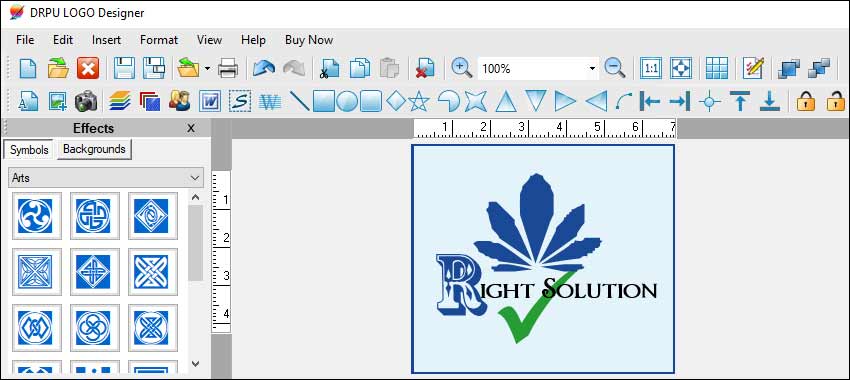The height and width of the screenshot is (380, 850).
Task: Open the View menu
Action: 209,40
